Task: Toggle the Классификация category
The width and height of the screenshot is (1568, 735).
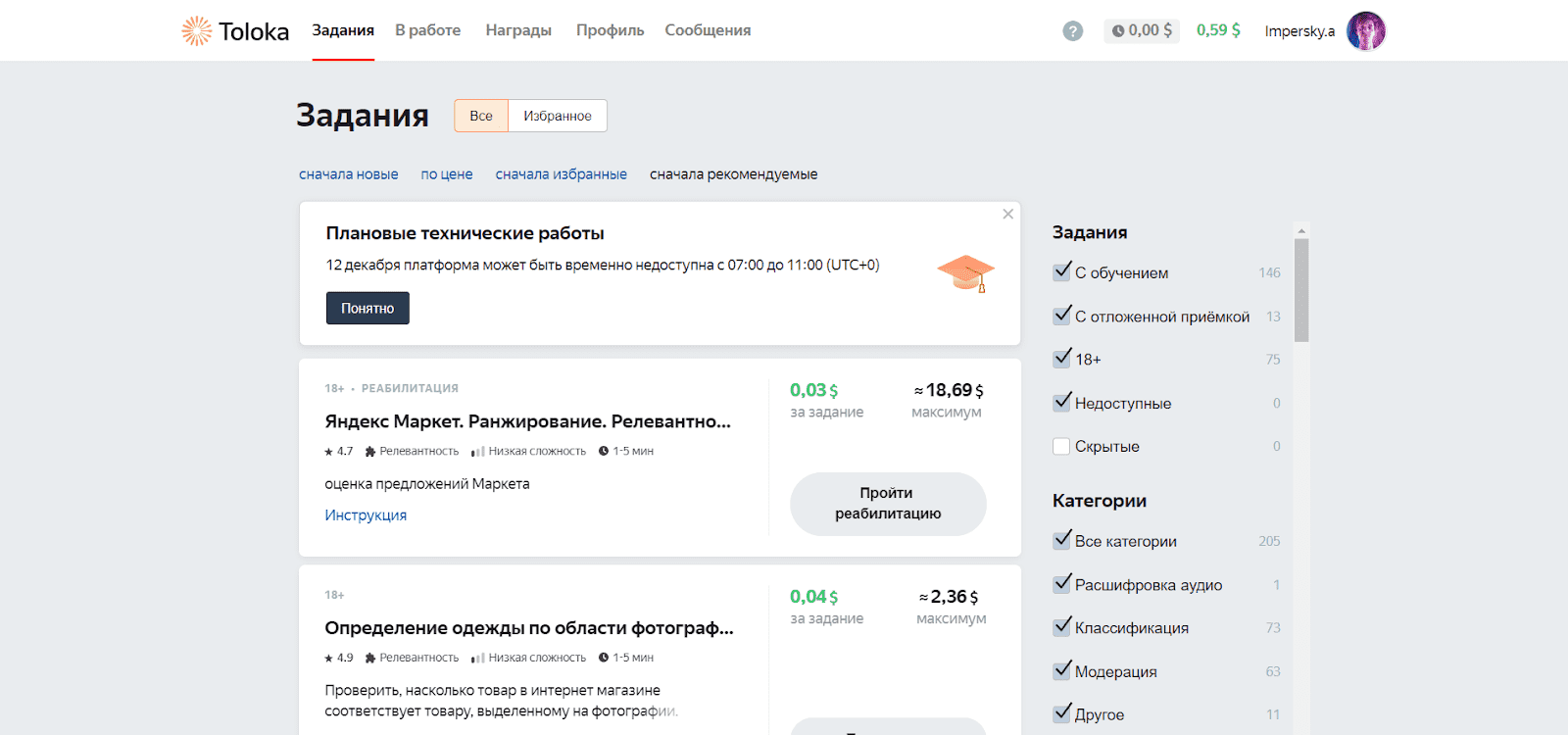Action: [1062, 626]
